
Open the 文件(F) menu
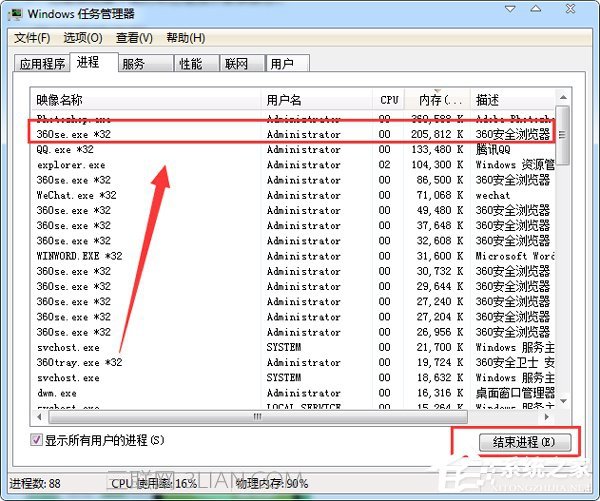32,38
